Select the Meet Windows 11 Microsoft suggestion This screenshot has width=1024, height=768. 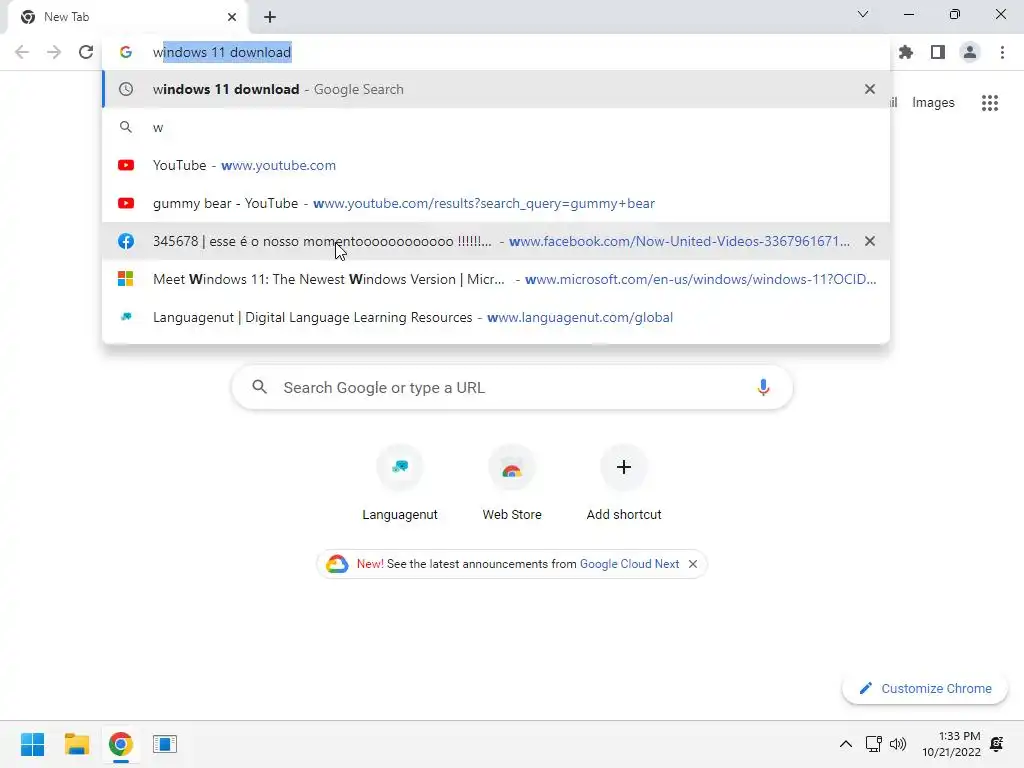click(x=496, y=279)
